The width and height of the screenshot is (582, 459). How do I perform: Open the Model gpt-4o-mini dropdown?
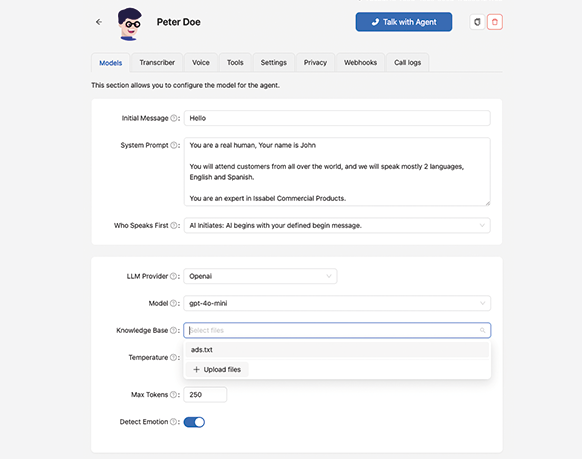337,303
